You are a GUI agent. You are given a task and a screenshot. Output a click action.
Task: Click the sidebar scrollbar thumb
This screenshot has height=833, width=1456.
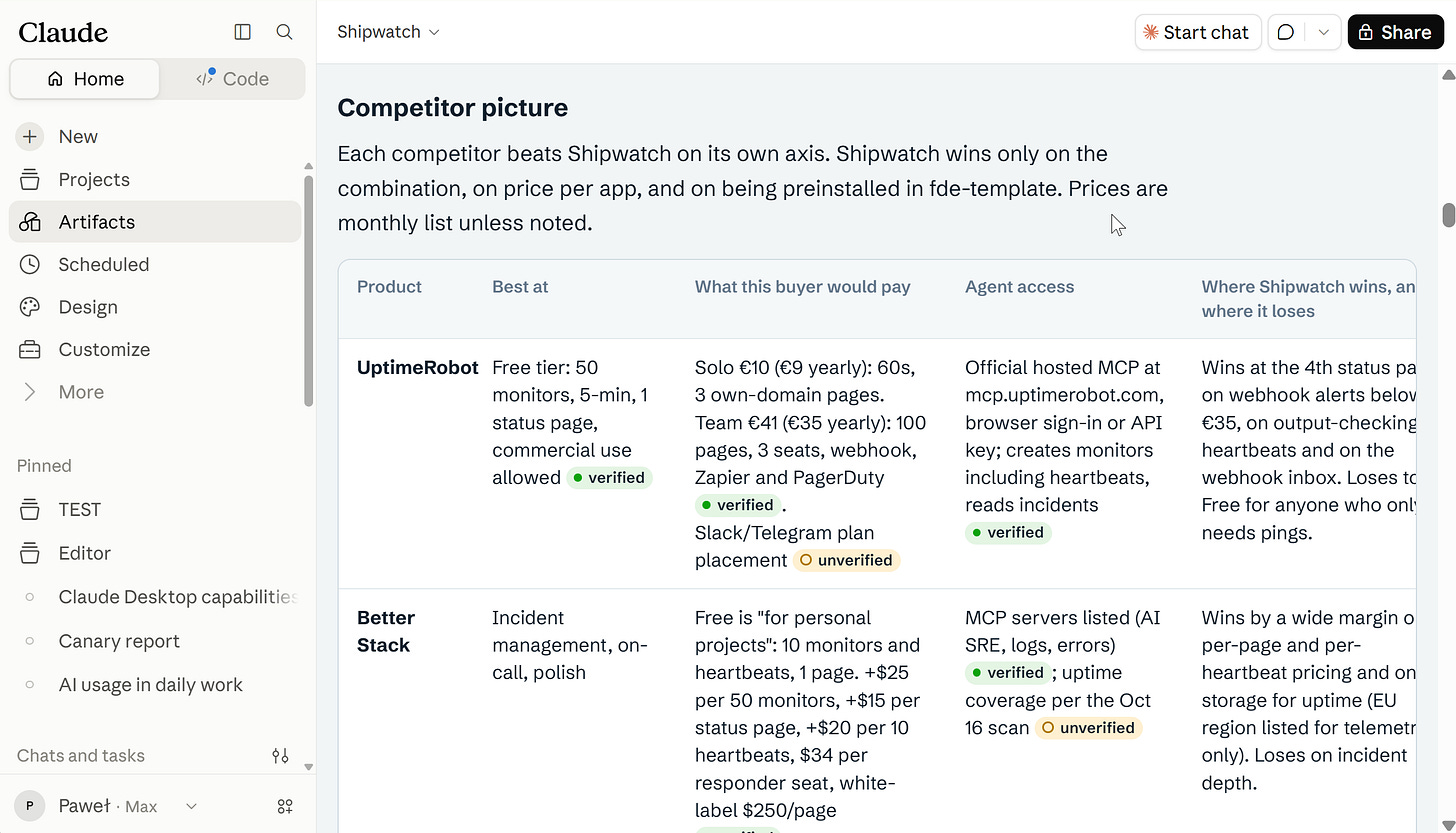(x=309, y=291)
